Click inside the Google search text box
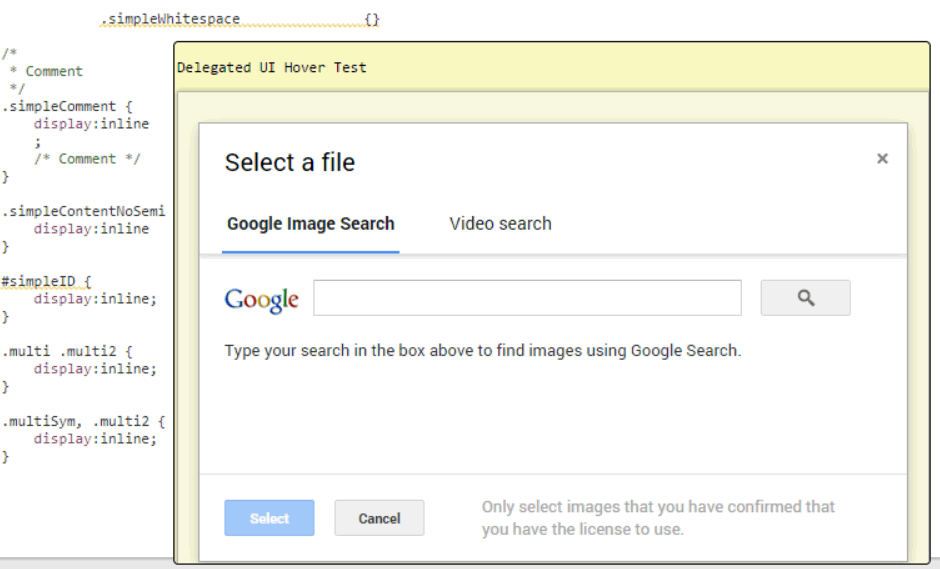Image resolution: width=940 pixels, height=569 pixels. 527,298
